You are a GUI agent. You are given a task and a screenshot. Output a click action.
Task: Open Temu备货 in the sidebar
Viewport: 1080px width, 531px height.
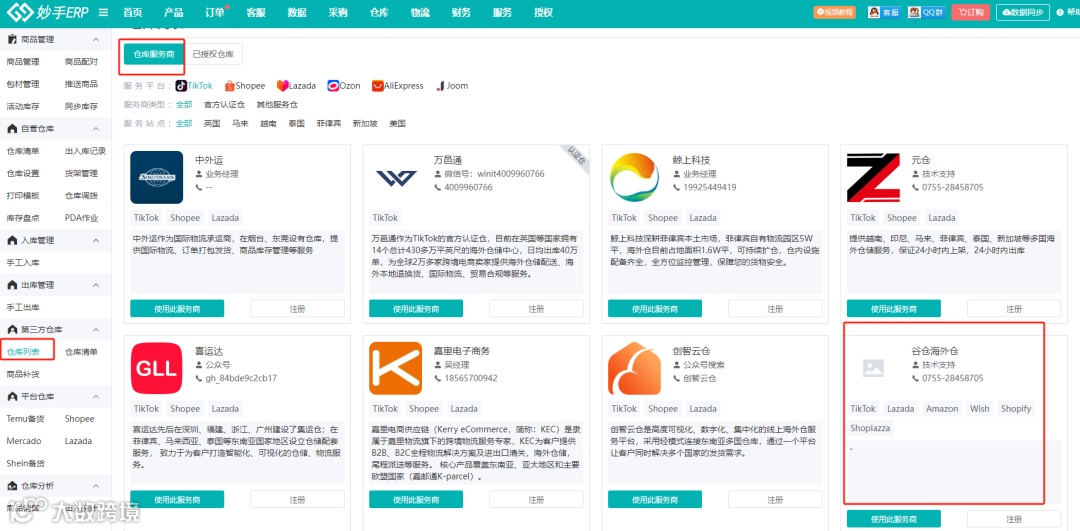coord(25,419)
